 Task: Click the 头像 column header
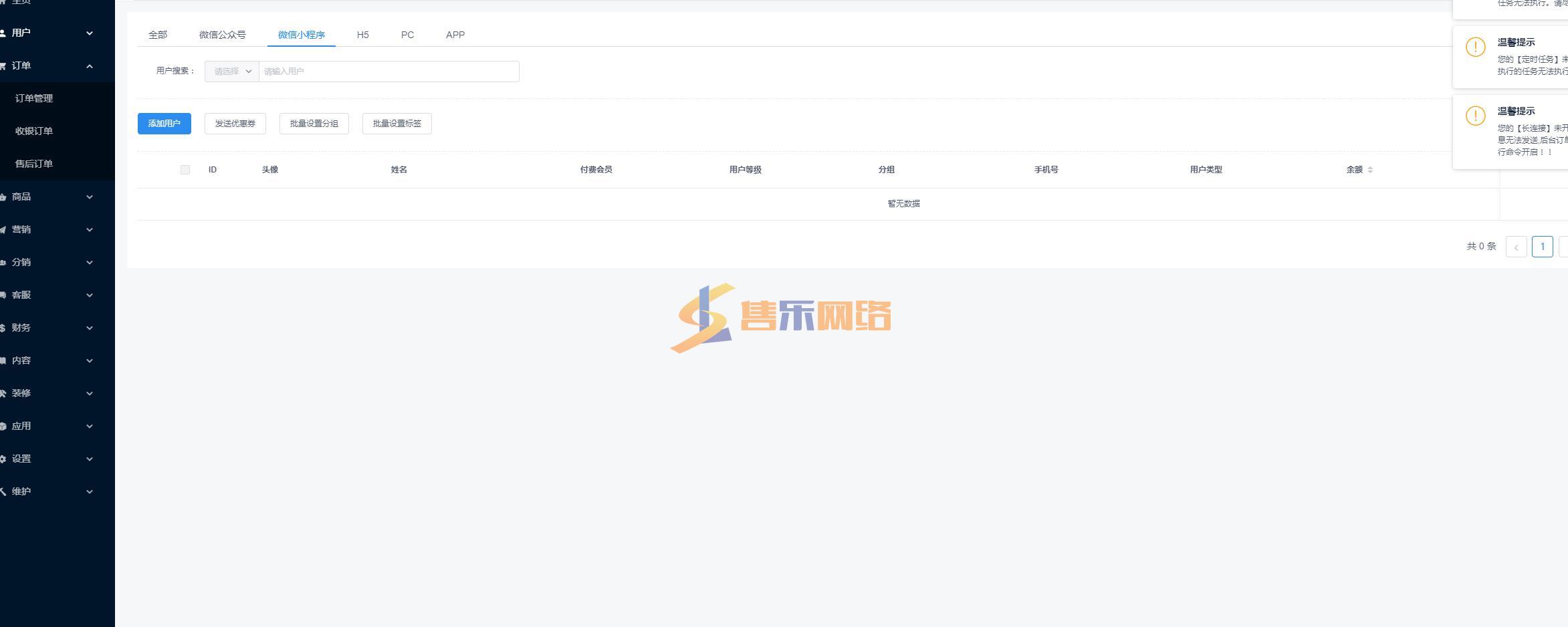click(270, 170)
